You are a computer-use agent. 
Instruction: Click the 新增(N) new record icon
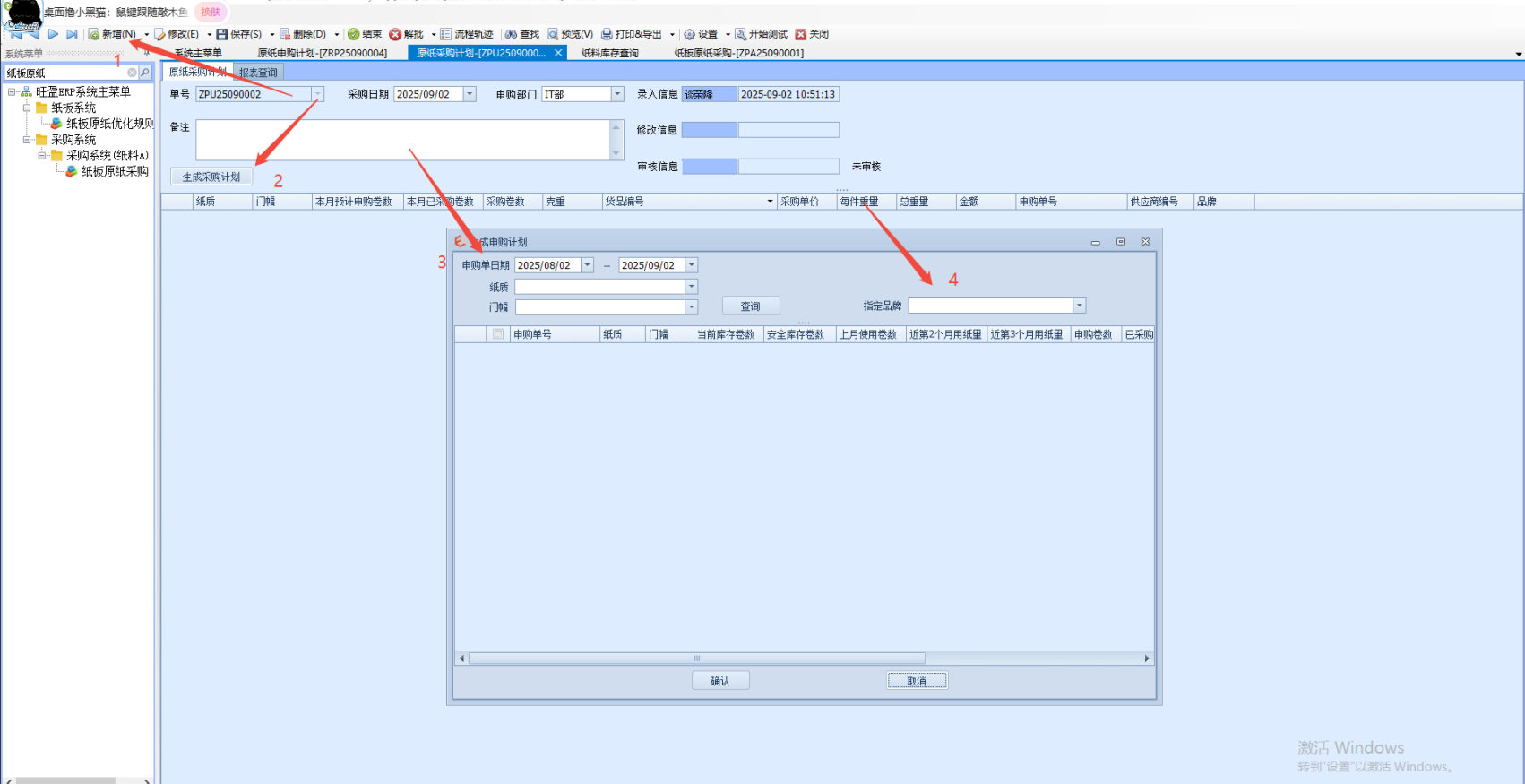point(94,34)
